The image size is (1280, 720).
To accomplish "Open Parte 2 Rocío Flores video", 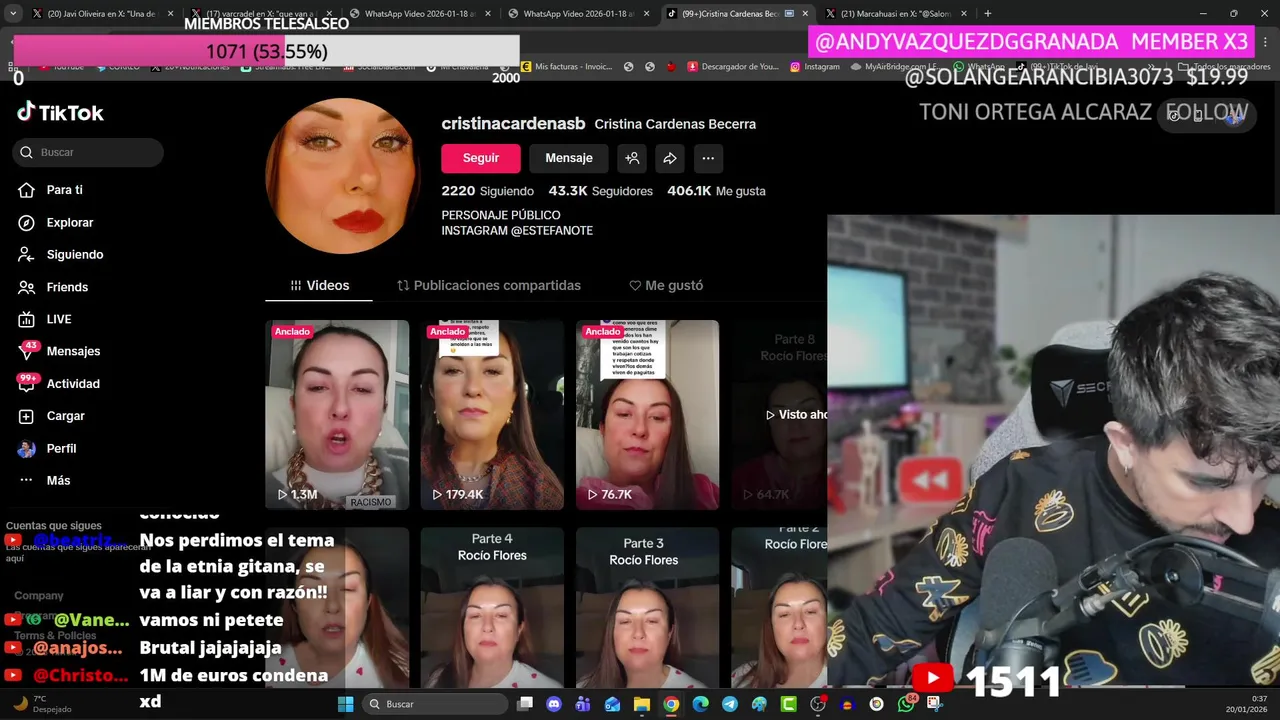I will pos(779,607).
